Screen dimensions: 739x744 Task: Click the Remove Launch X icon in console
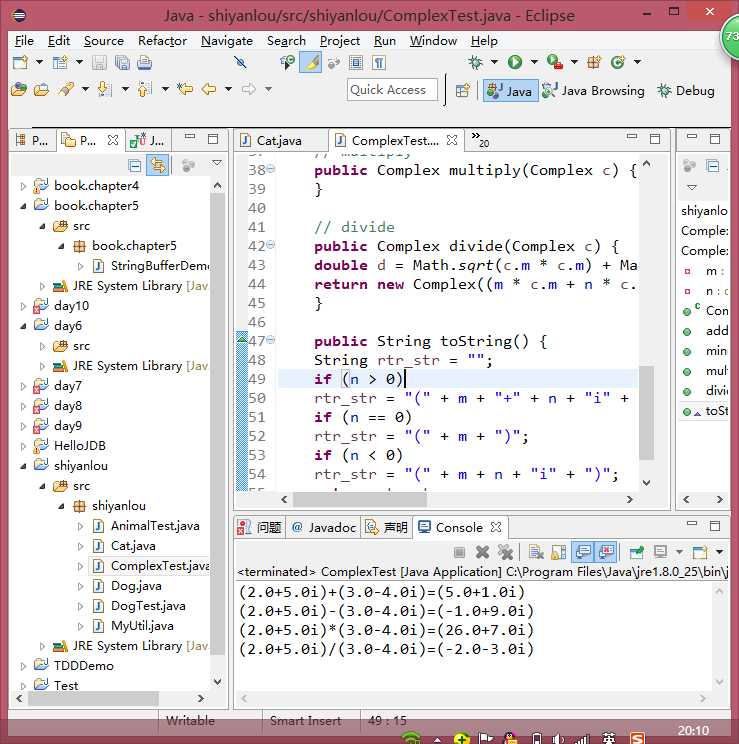[x=482, y=552]
